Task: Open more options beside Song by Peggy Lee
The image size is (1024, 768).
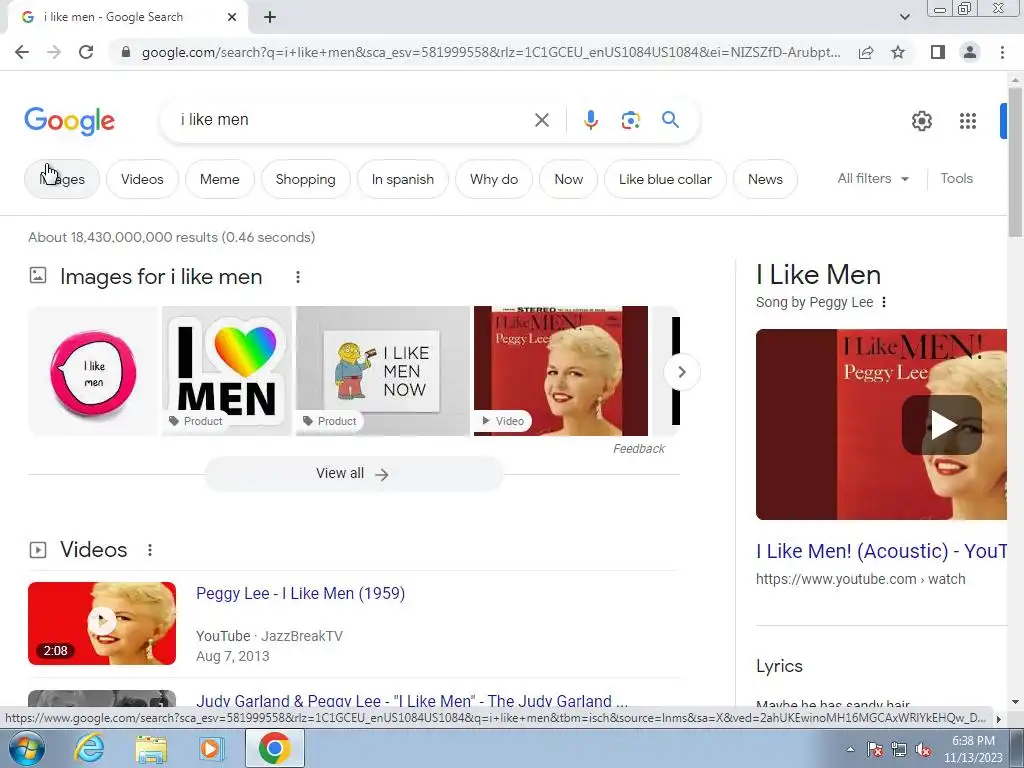Action: pyautogui.click(x=884, y=302)
